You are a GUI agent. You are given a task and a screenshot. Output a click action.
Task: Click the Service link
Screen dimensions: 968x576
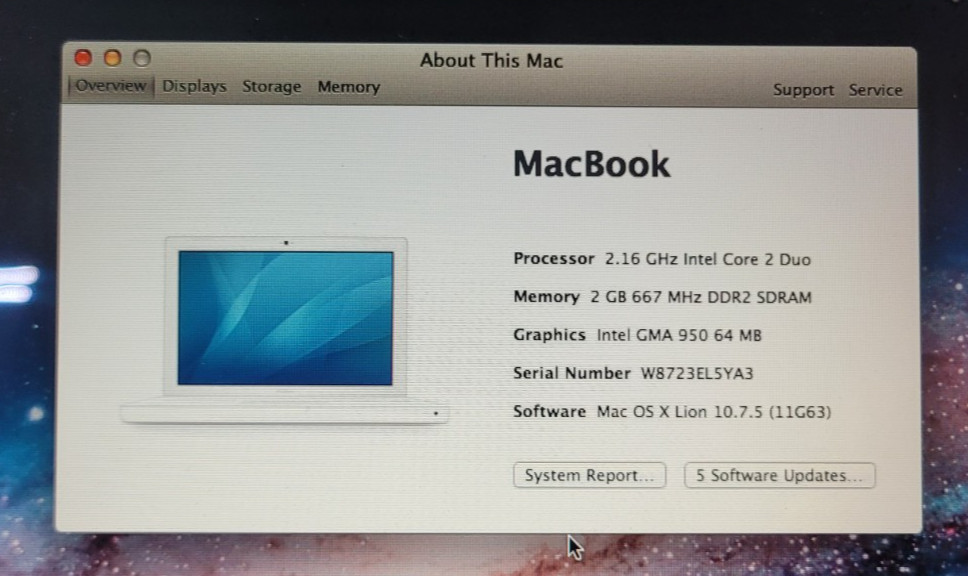[x=875, y=90]
